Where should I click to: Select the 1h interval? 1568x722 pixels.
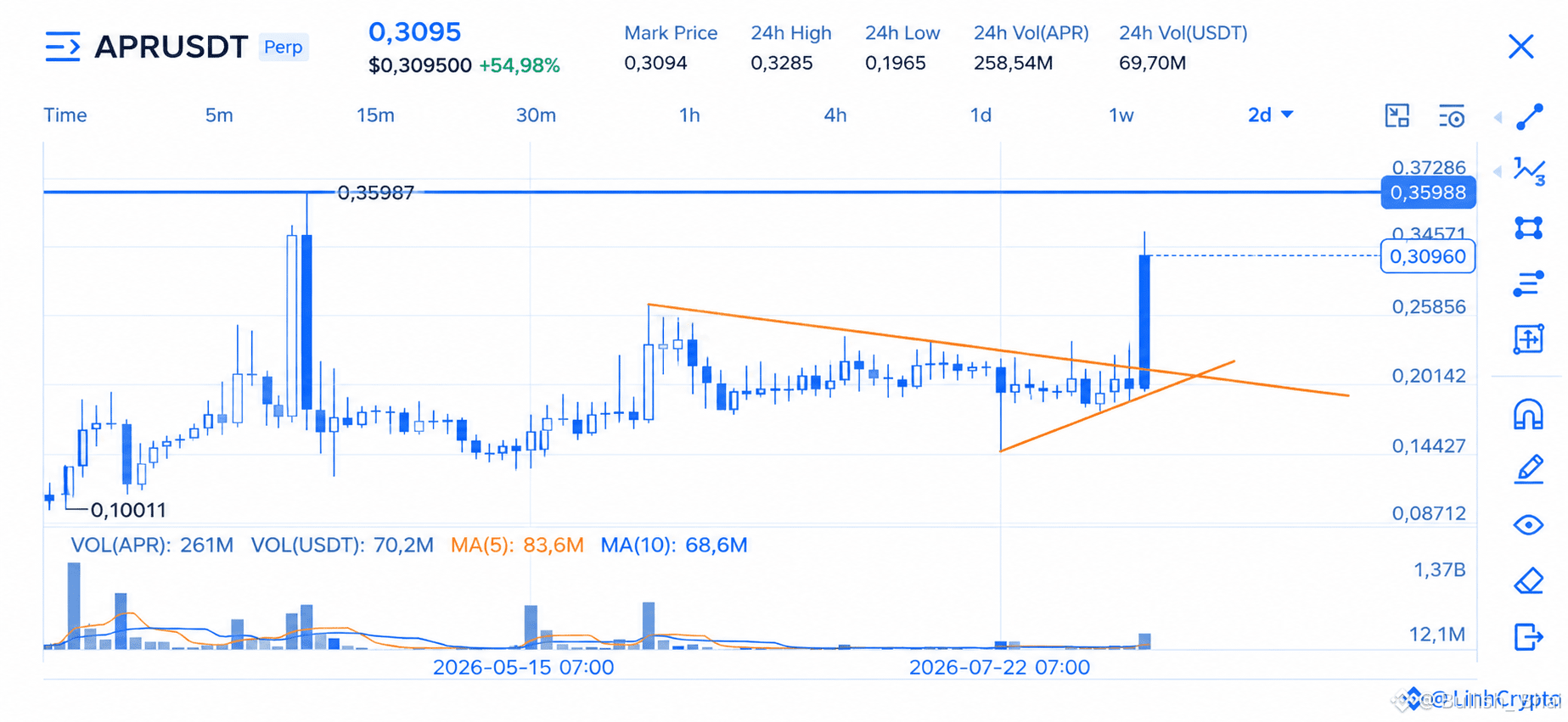[x=689, y=115]
